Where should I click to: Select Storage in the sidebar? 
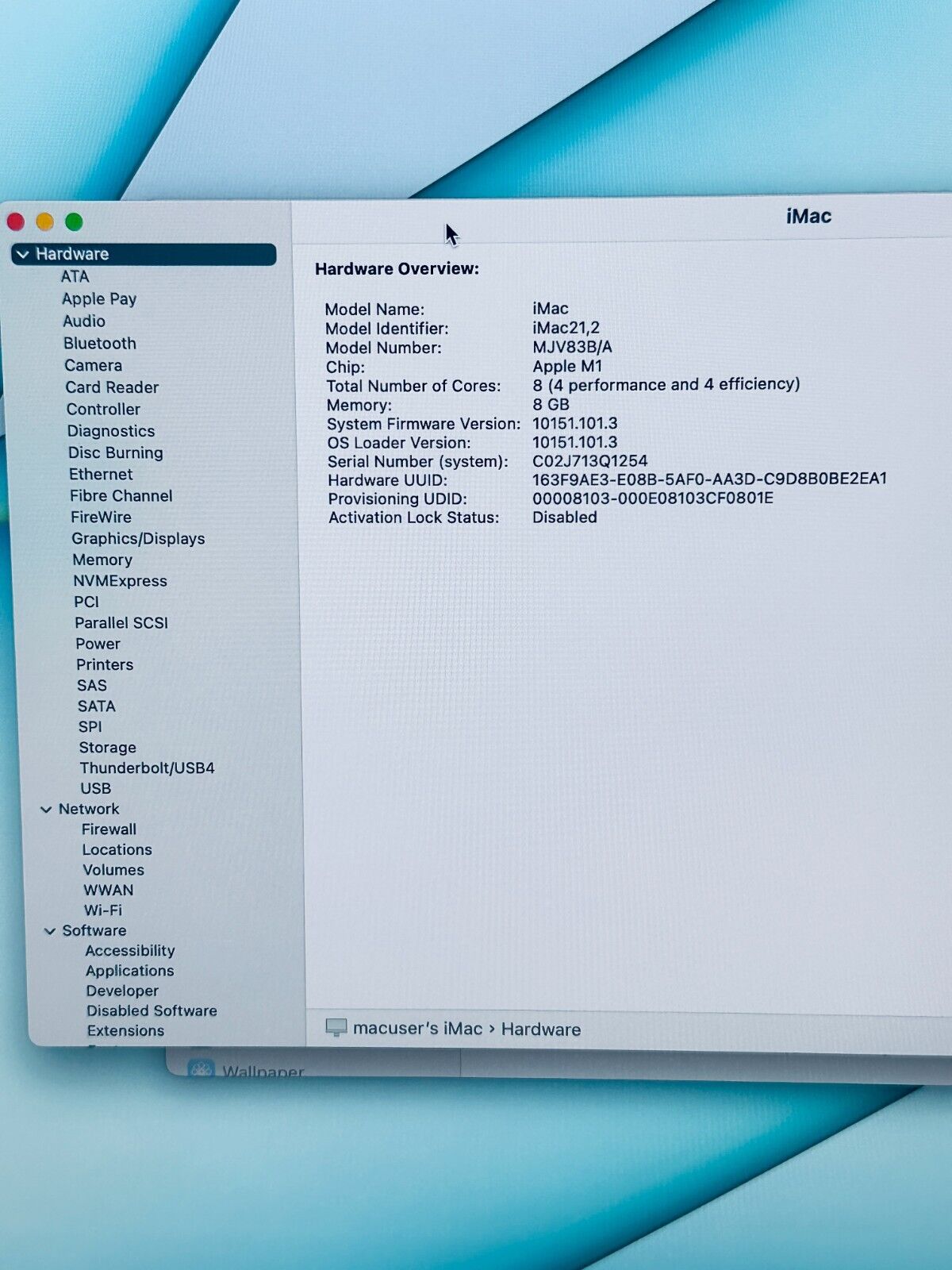coord(108,747)
